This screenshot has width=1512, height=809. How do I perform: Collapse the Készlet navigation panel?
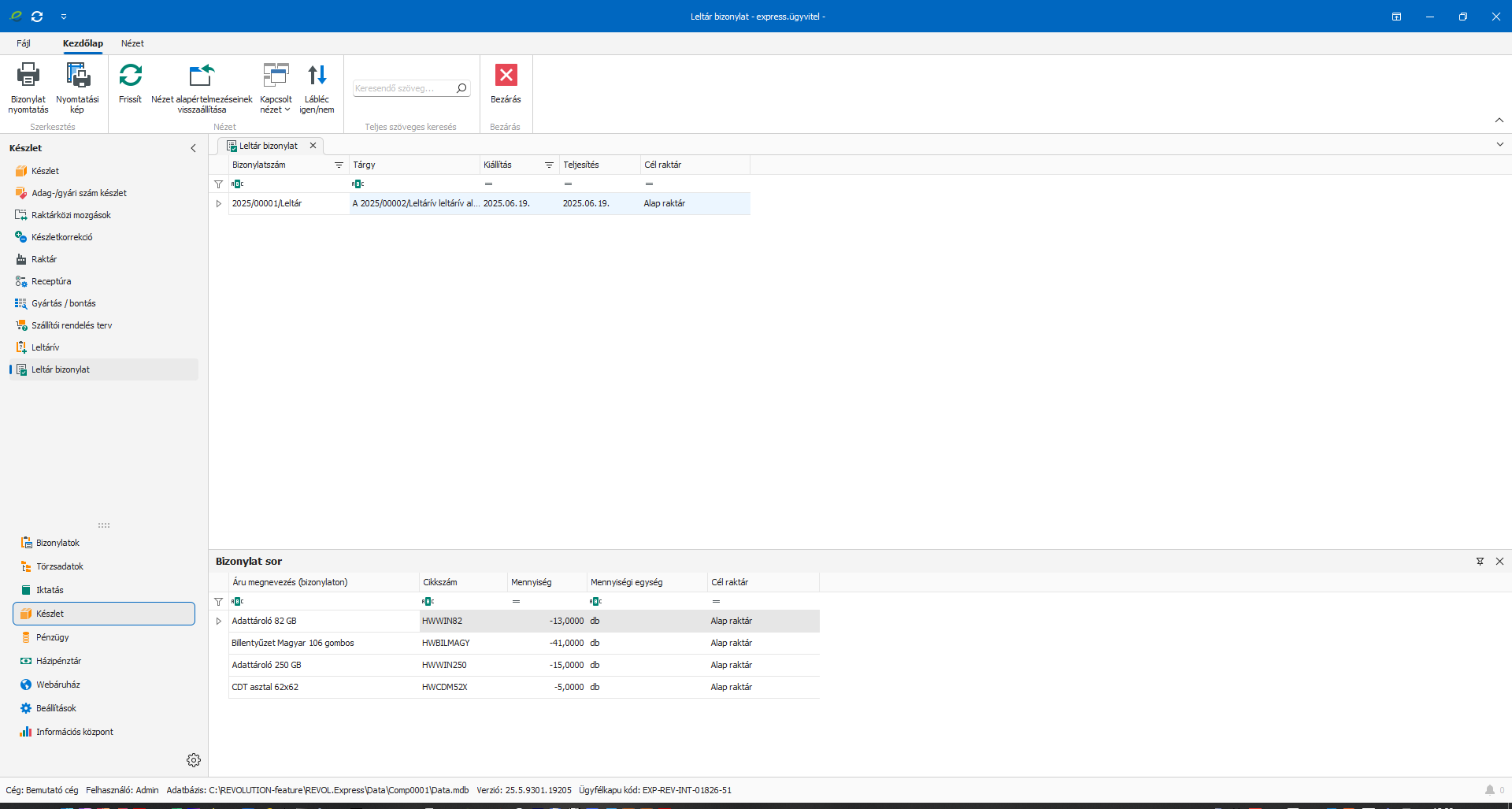coord(193,148)
